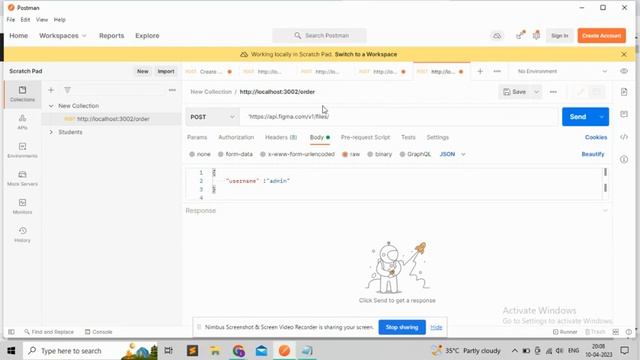
Task: Open the documentation icon in right sidebar
Action: pyautogui.click(x=624, y=92)
